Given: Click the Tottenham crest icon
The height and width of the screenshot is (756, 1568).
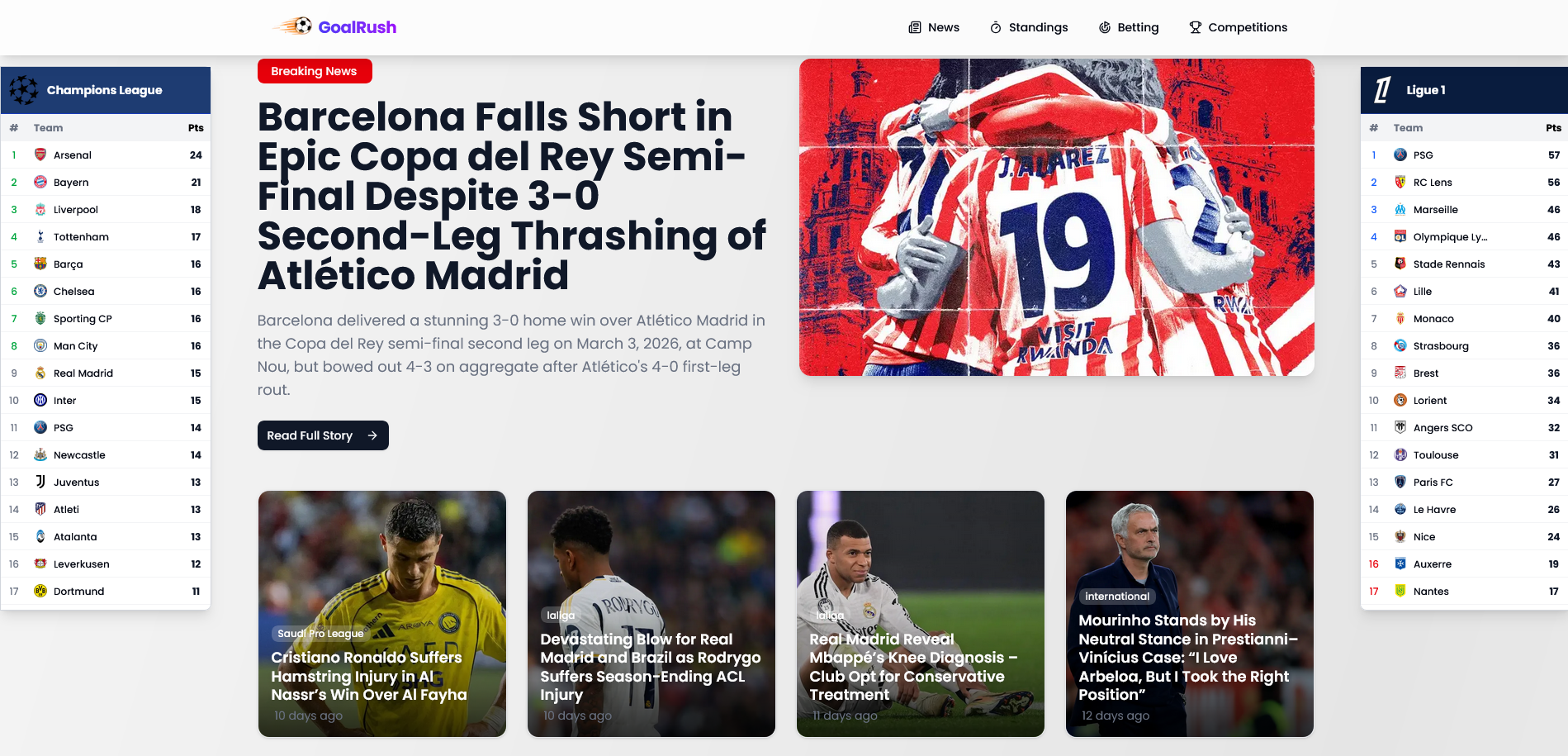Looking at the screenshot, I should (40, 236).
